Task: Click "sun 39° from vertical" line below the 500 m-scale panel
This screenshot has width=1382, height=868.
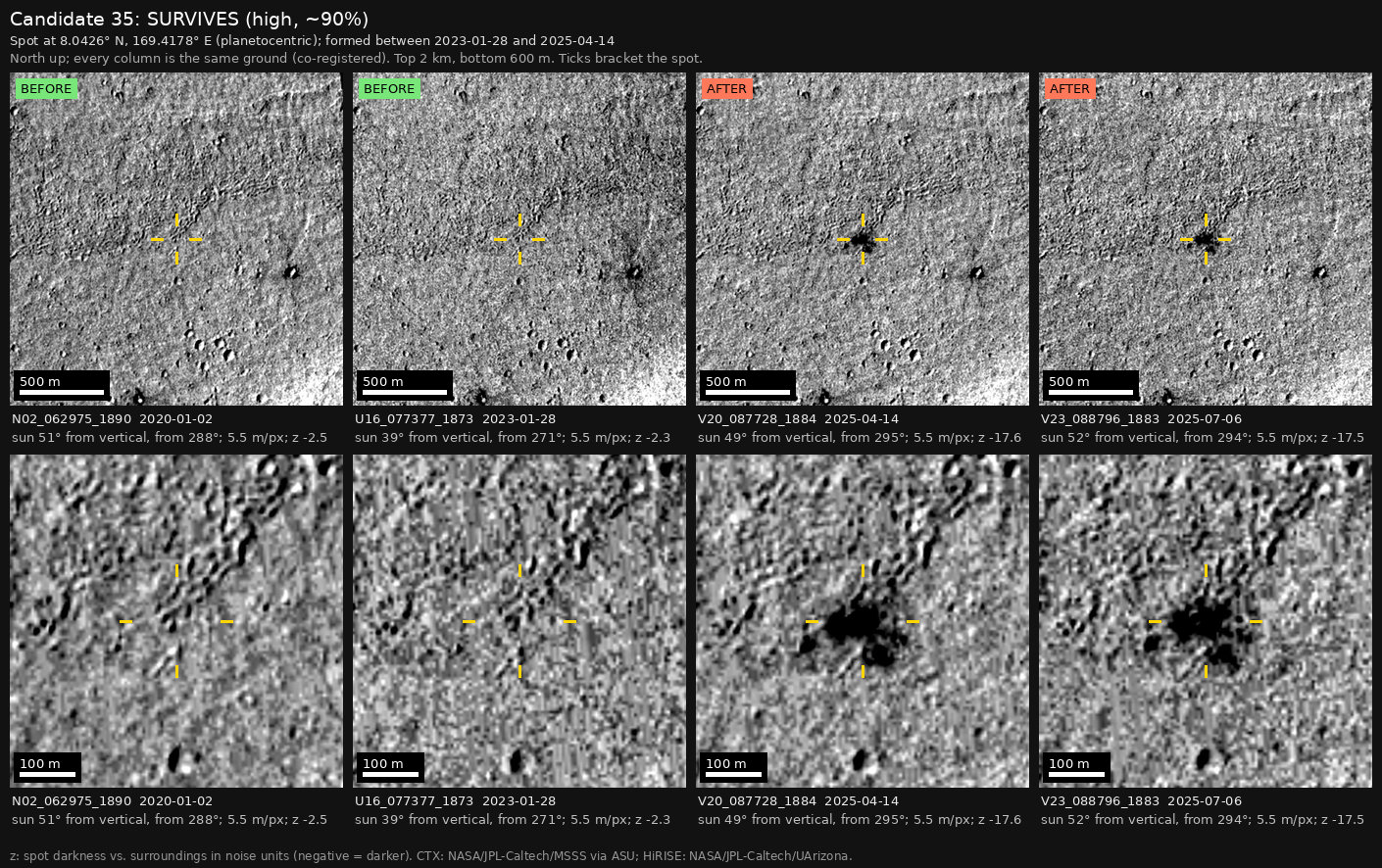Action: coord(513,438)
